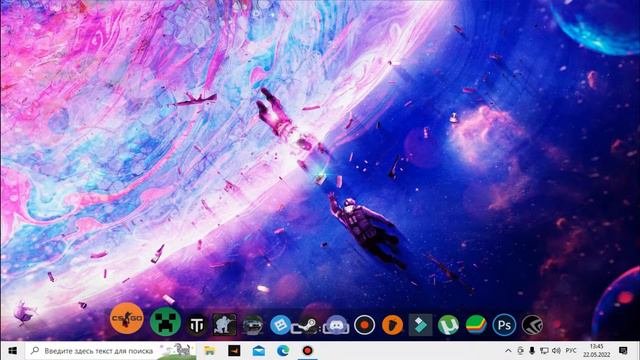Open the clock showing 13:45
Viewport: 640px width, 360px height.
point(596,351)
